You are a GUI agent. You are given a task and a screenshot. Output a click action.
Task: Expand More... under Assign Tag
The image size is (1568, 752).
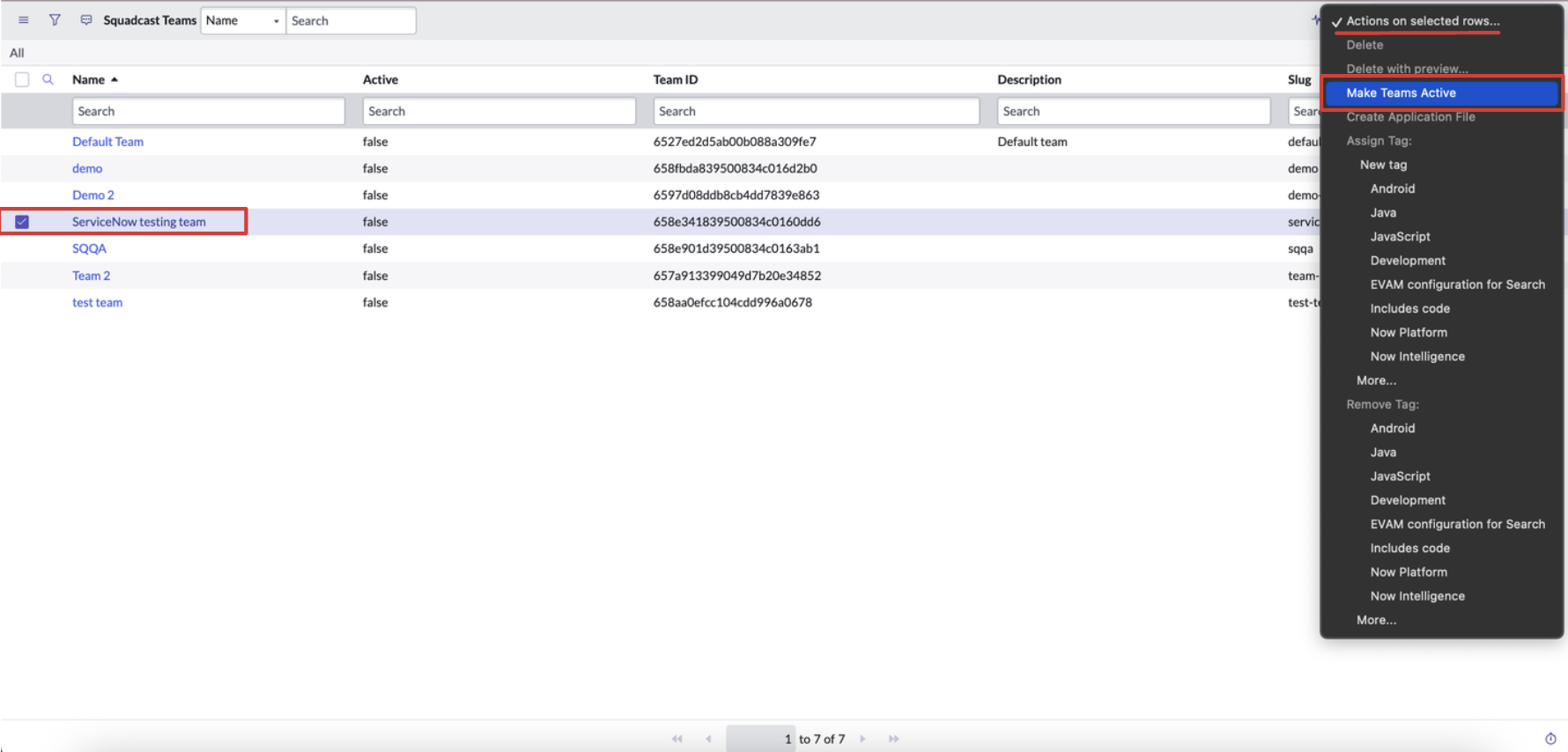[x=1376, y=380]
